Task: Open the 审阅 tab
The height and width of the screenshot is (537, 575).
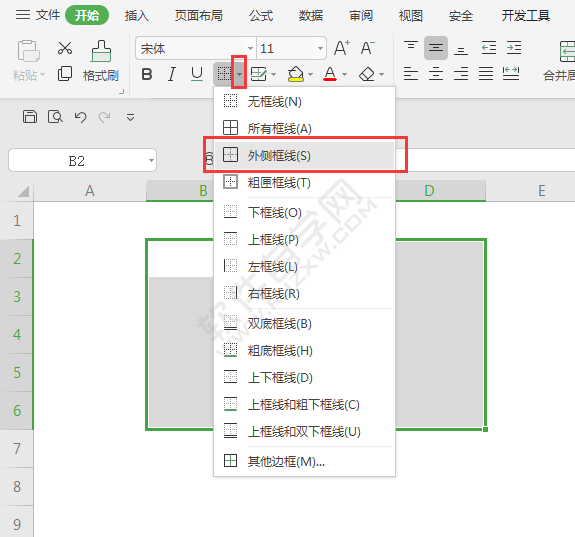Action: coord(361,15)
